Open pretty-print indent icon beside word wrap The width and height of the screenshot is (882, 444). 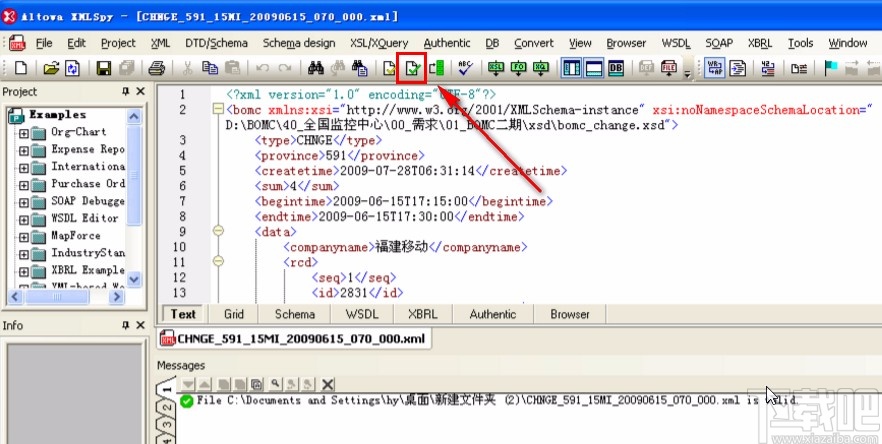point(738,68)
